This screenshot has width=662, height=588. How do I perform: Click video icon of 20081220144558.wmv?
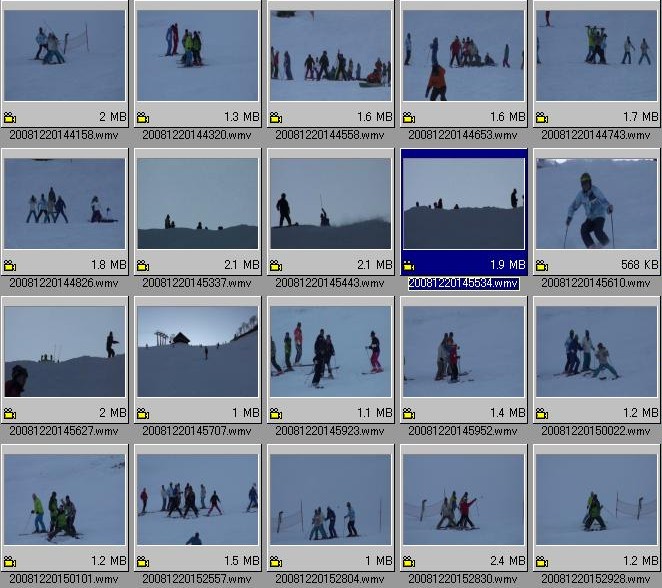[x=276, y=118]
